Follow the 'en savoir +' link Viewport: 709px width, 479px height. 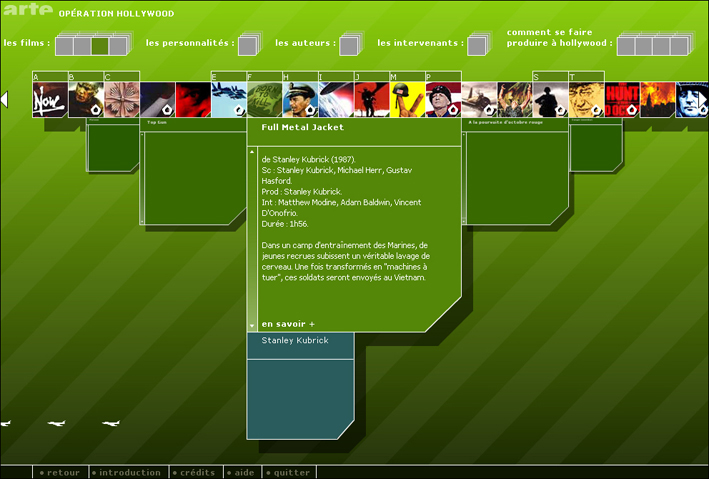(288, 324)
